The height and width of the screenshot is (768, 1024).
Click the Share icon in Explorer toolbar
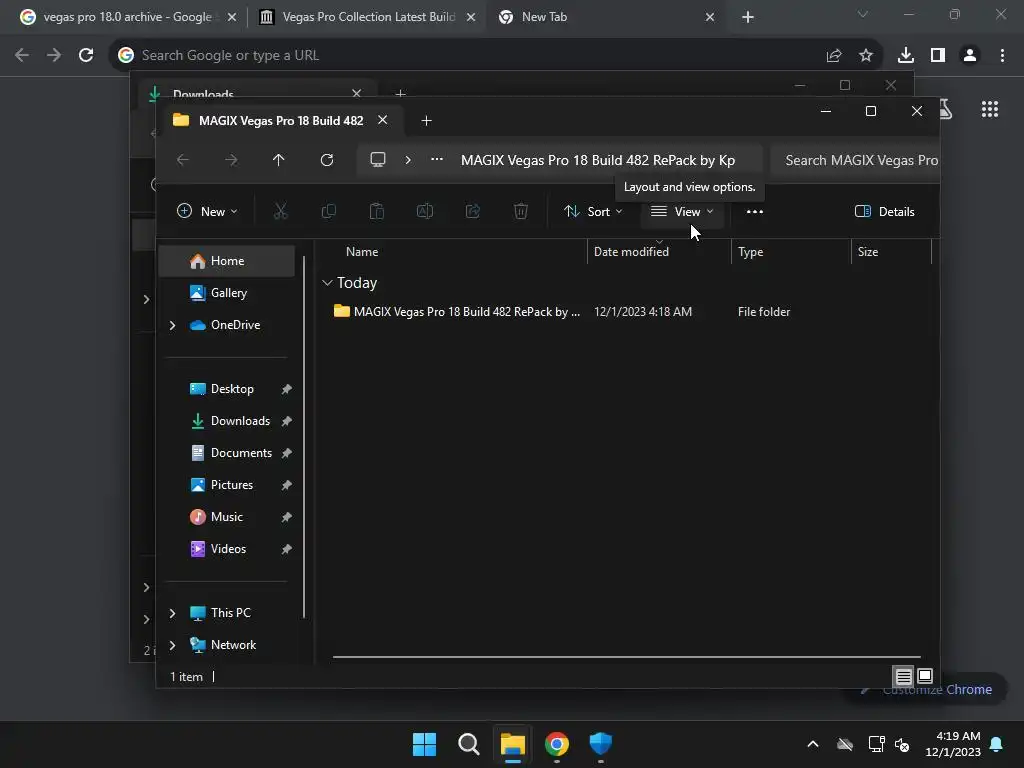[x=473, y=211]
